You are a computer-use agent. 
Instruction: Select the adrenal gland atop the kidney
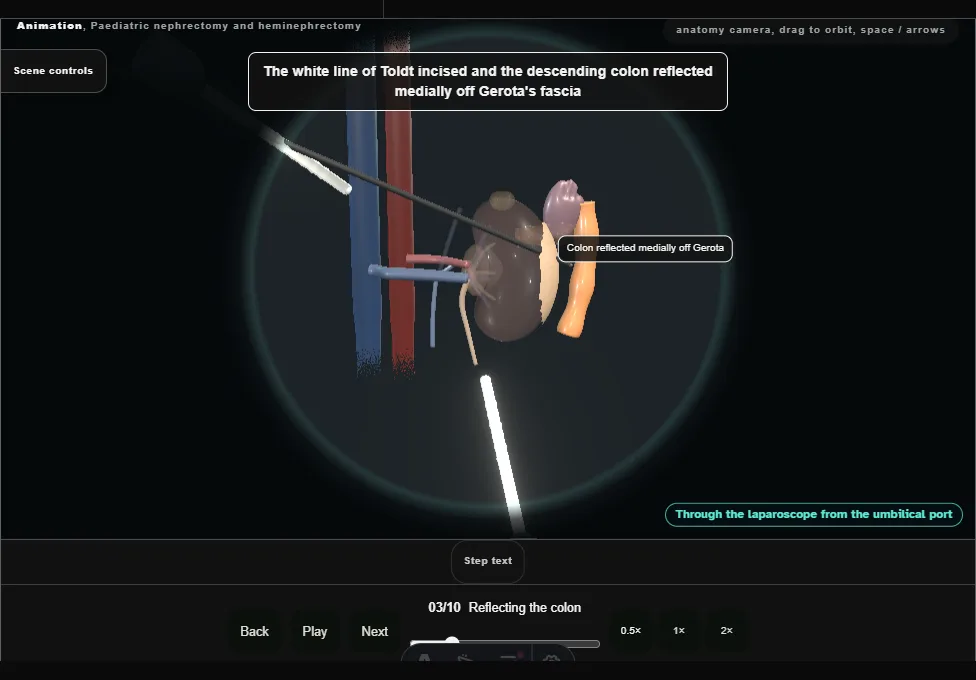pyautogui.click(x=502, y=201)
